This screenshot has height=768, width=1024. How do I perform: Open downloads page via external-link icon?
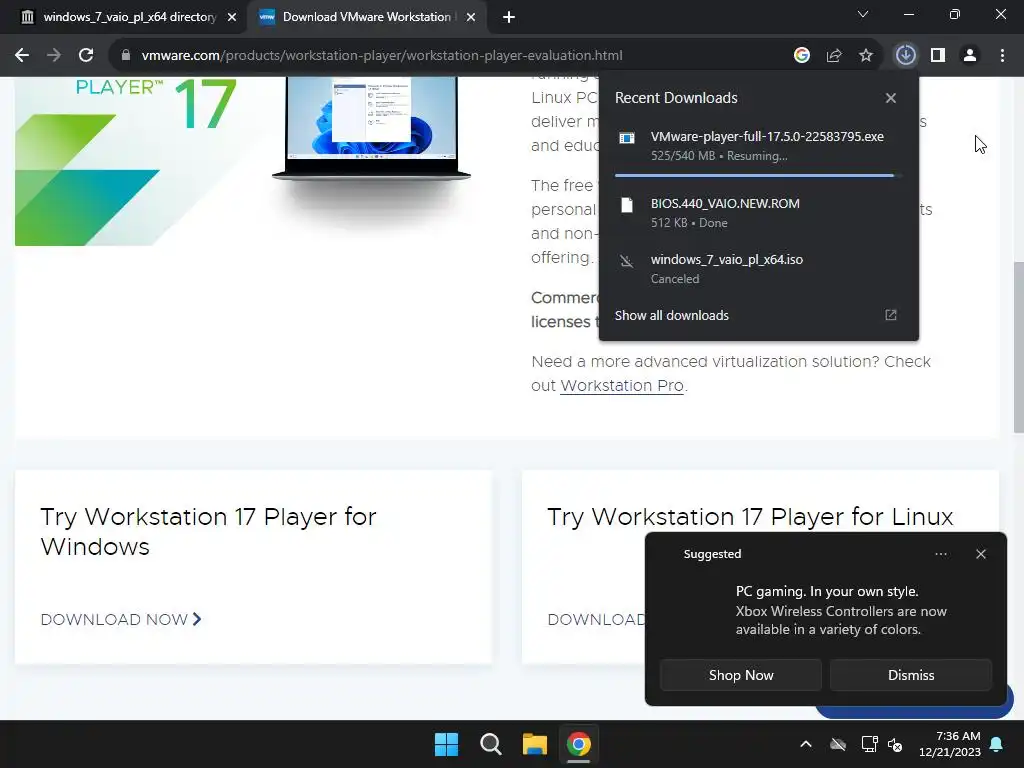point(891,315)
